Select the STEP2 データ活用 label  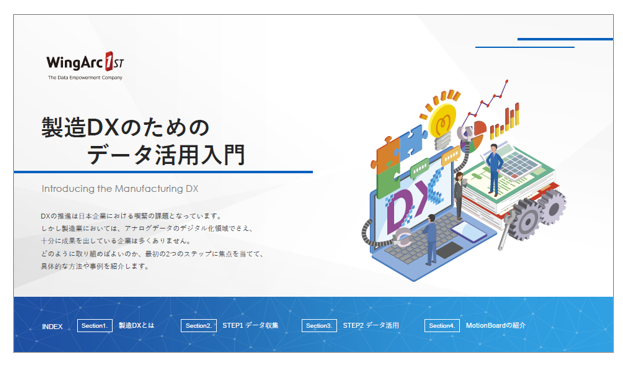point(371,325)
